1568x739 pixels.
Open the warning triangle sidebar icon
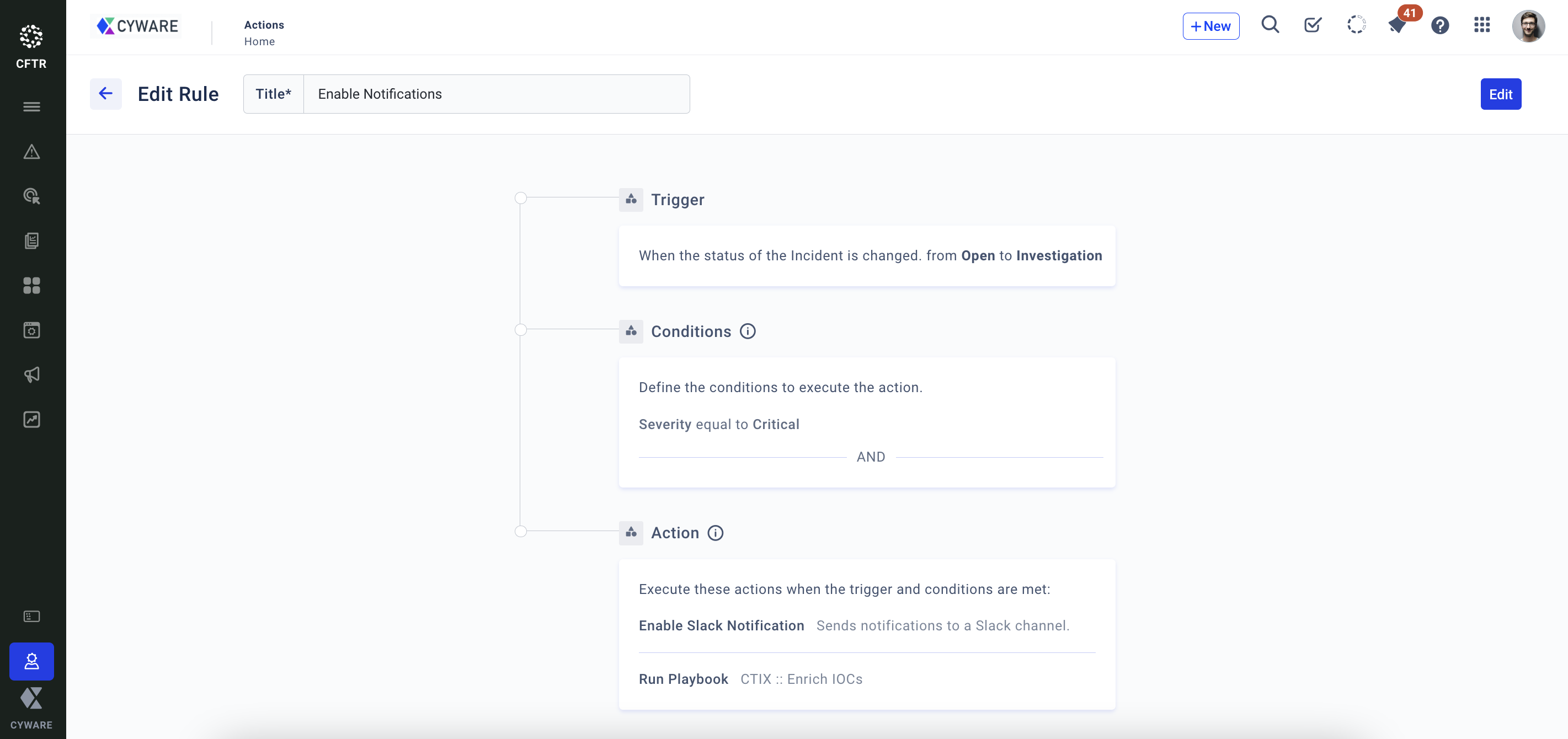click(x=31, y=152)
